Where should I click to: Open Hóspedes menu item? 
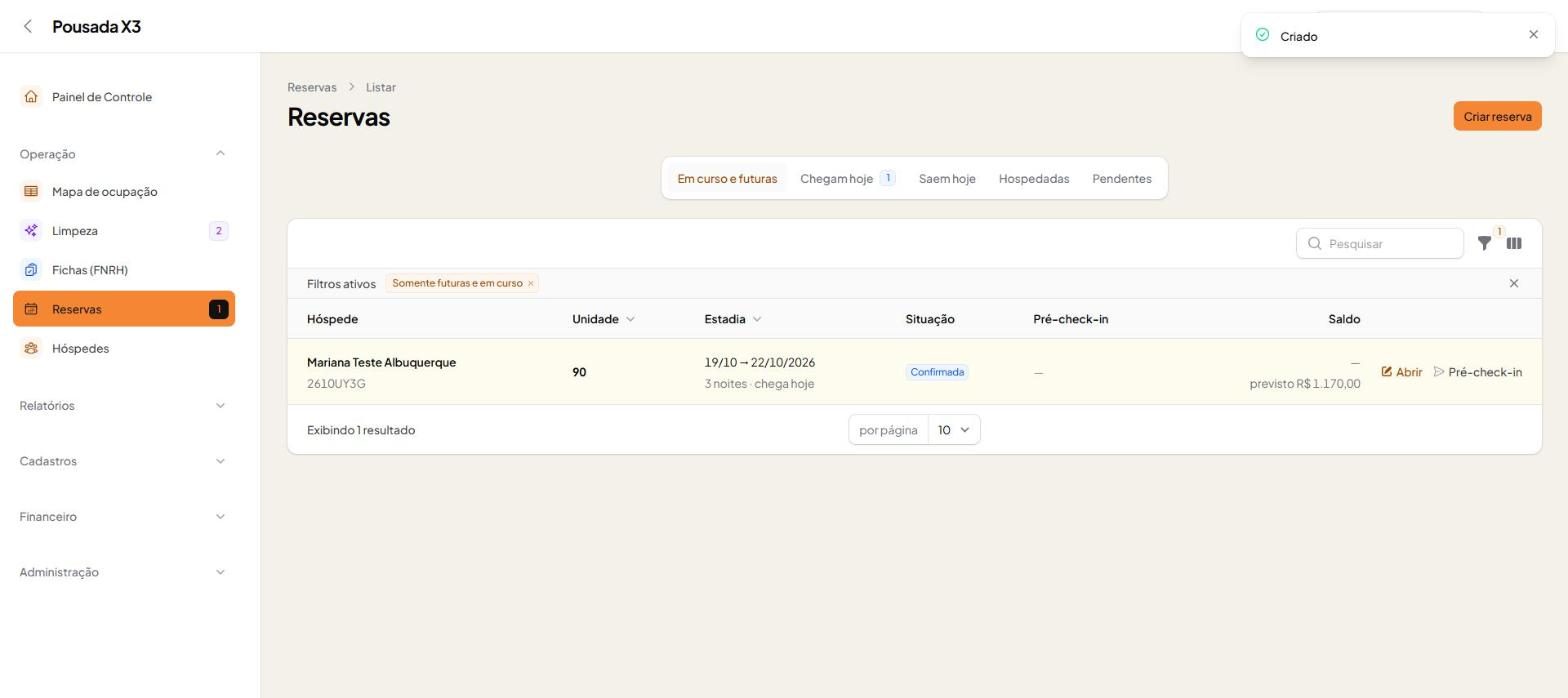click(x=124, y=348)
